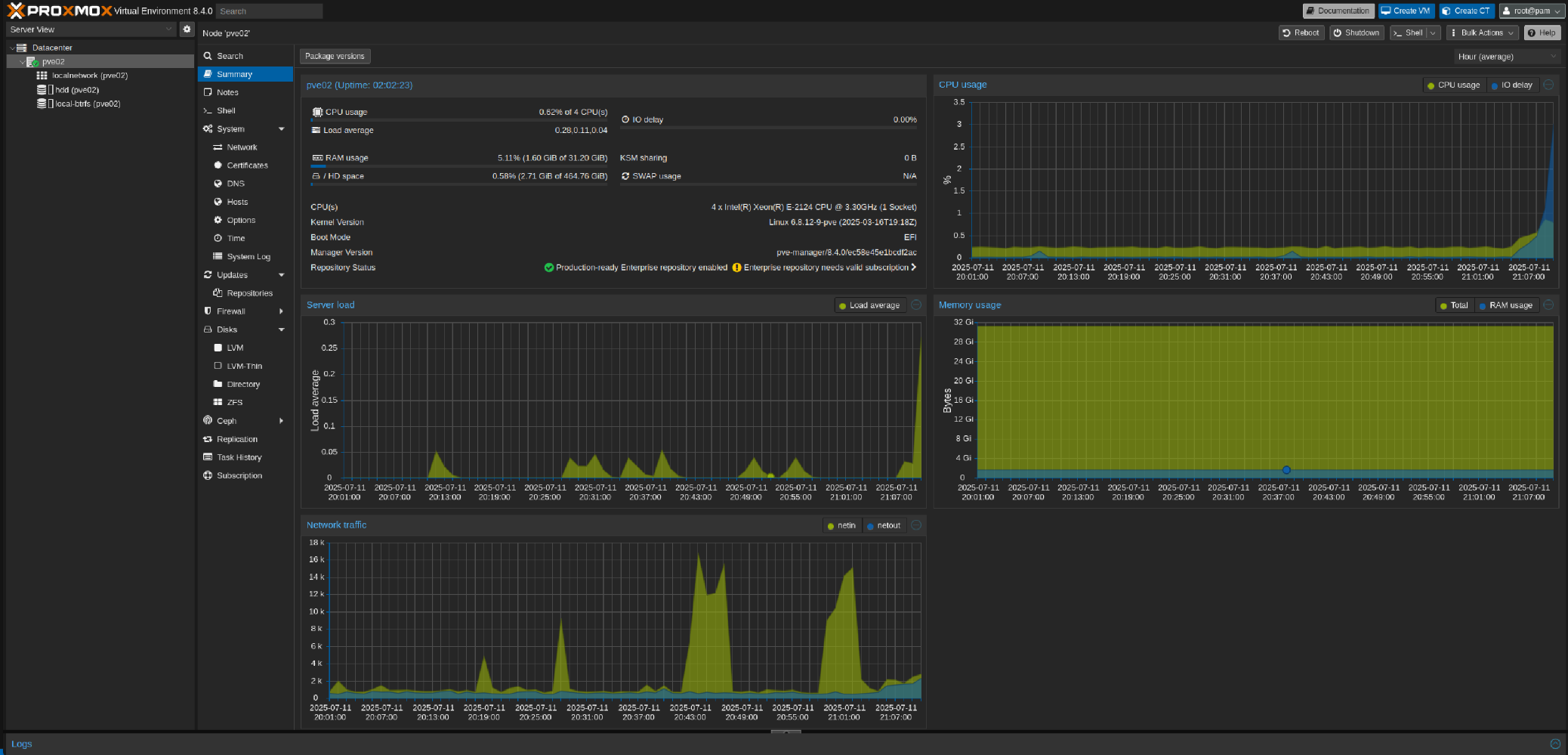The height and width of the screenshot is (755, 1568).
Task: Toggle netout series in Network traffic legend
Action: coord(884,525)
